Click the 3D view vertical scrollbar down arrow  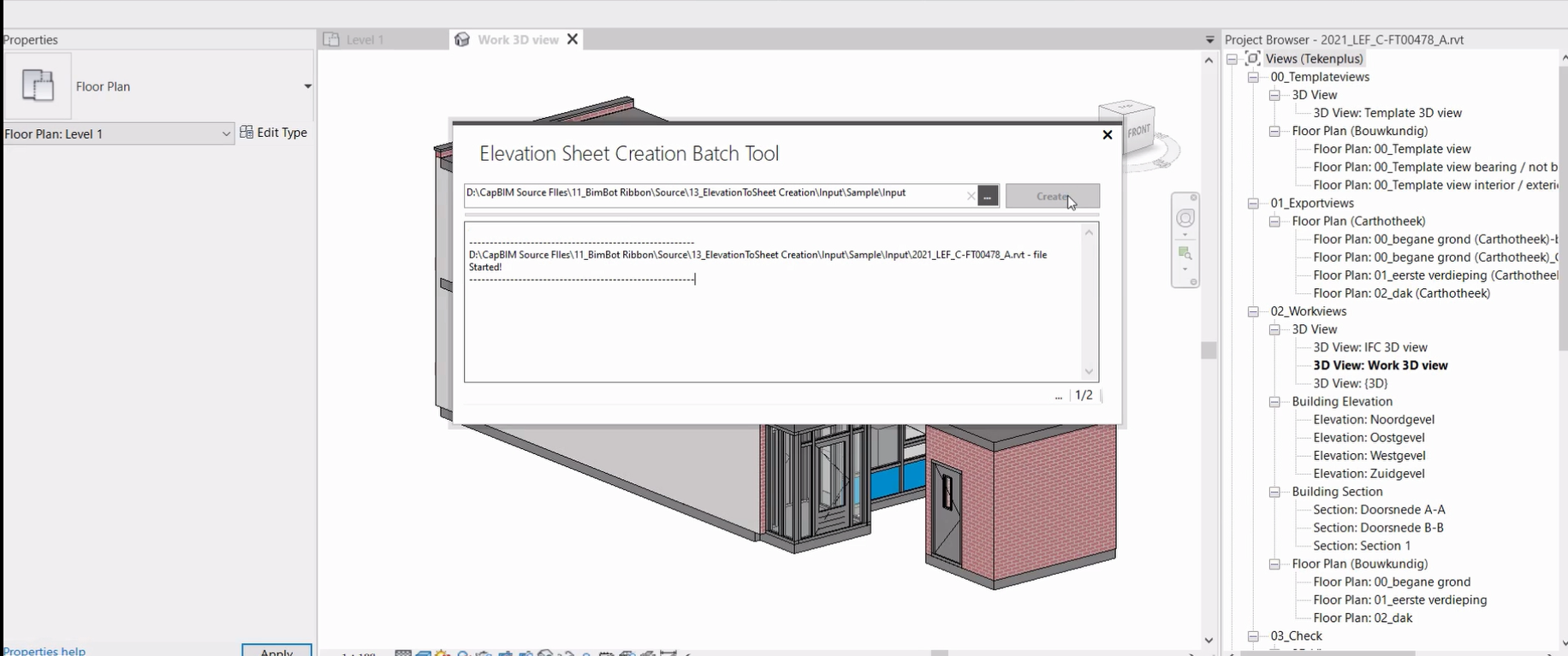[x=1209, y=640]
